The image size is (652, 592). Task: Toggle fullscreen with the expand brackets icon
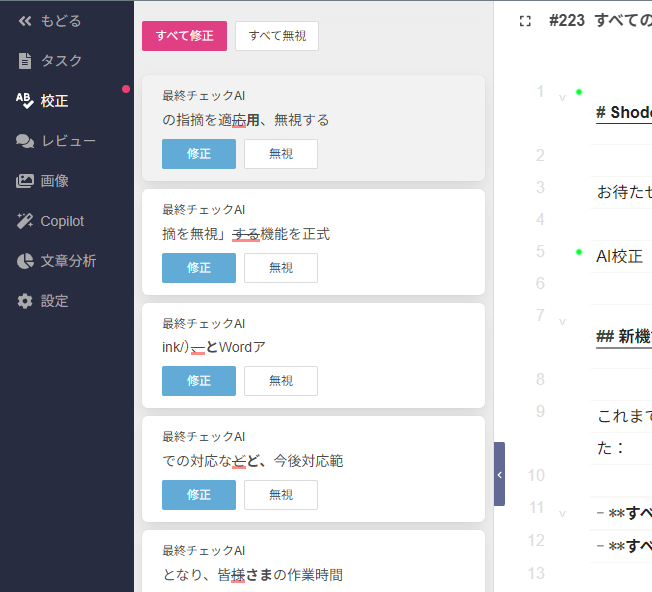click(525, 21)
